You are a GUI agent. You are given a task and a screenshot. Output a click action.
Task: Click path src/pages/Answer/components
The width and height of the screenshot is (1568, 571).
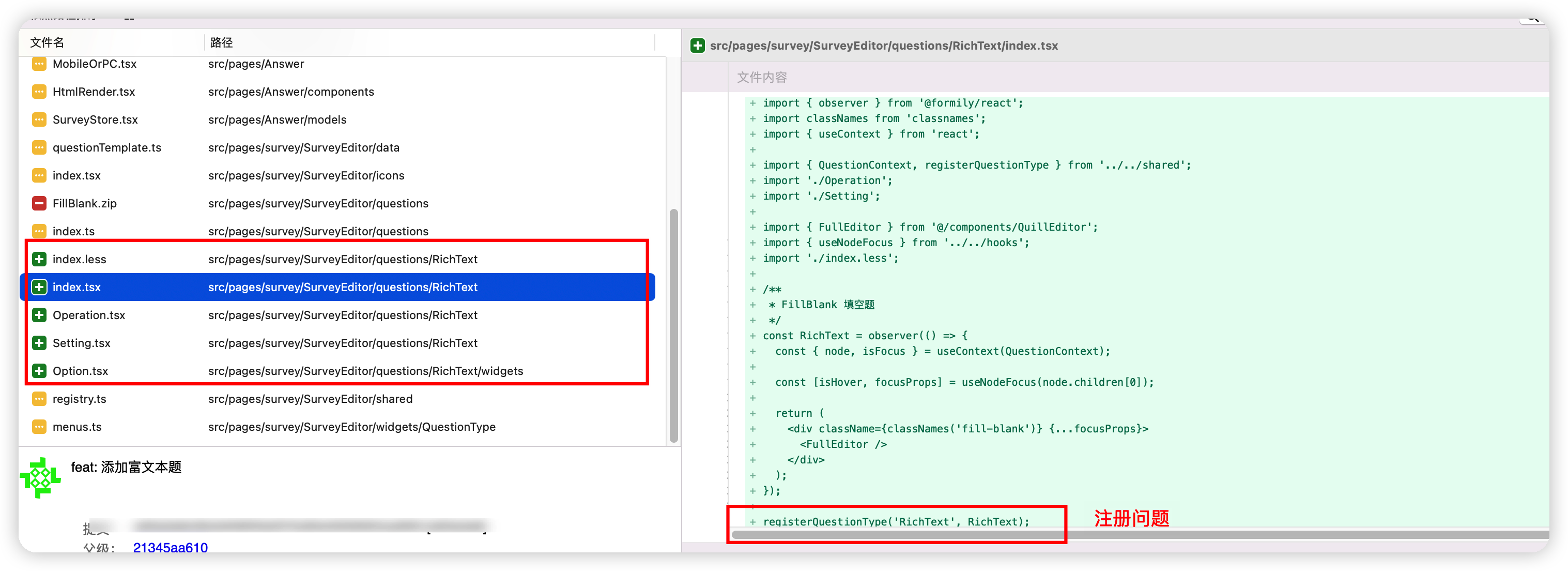(291, 92)
